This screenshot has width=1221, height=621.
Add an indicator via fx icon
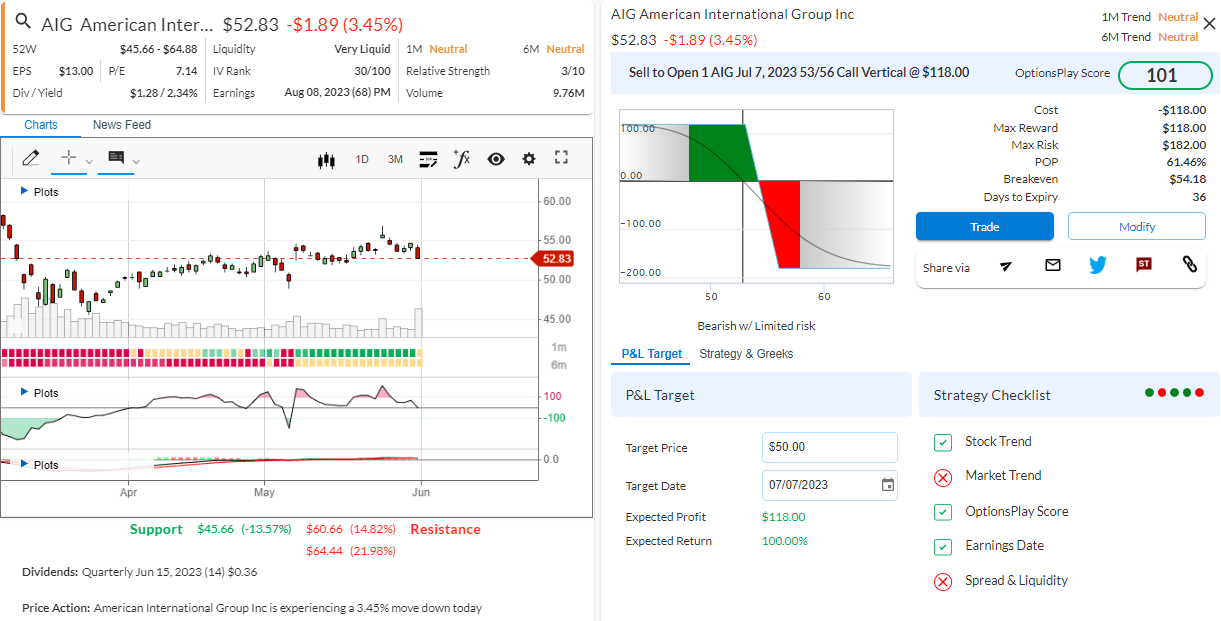(461, 158)
